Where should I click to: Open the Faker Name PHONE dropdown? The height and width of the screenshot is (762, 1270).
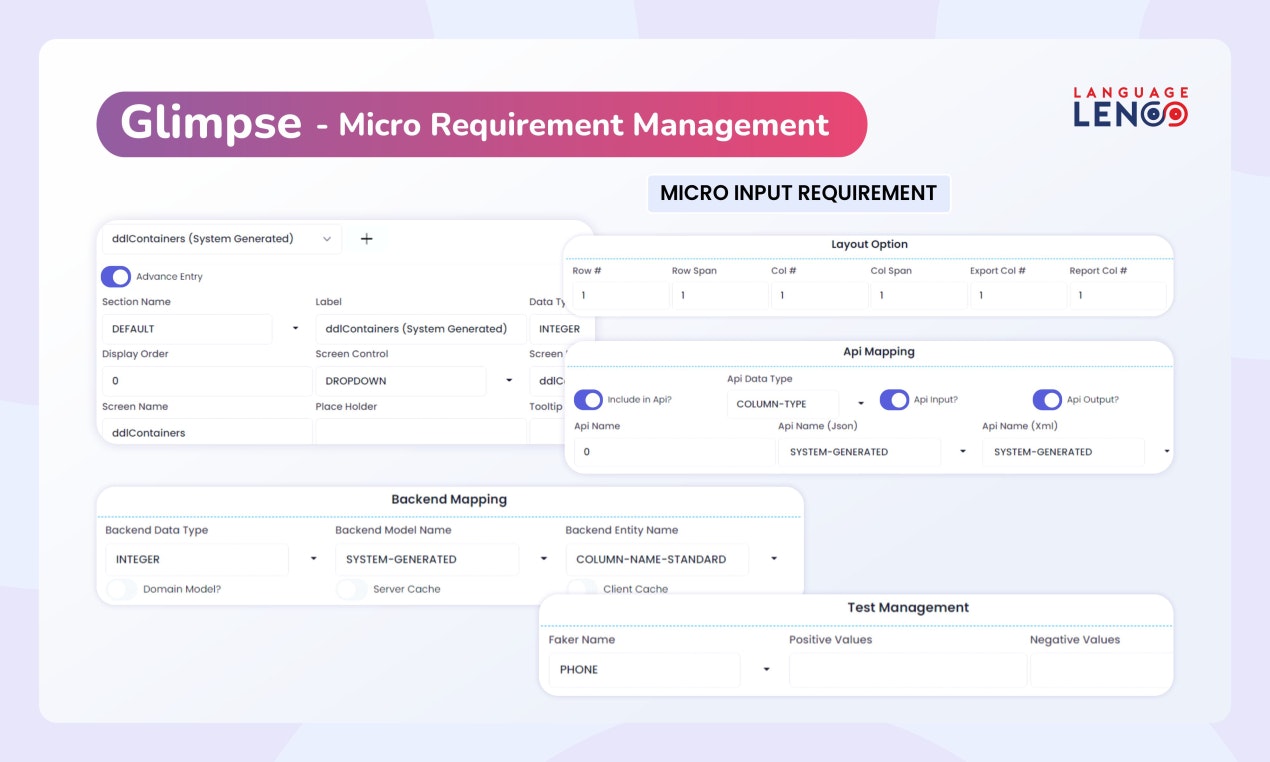tap(660, 670)
